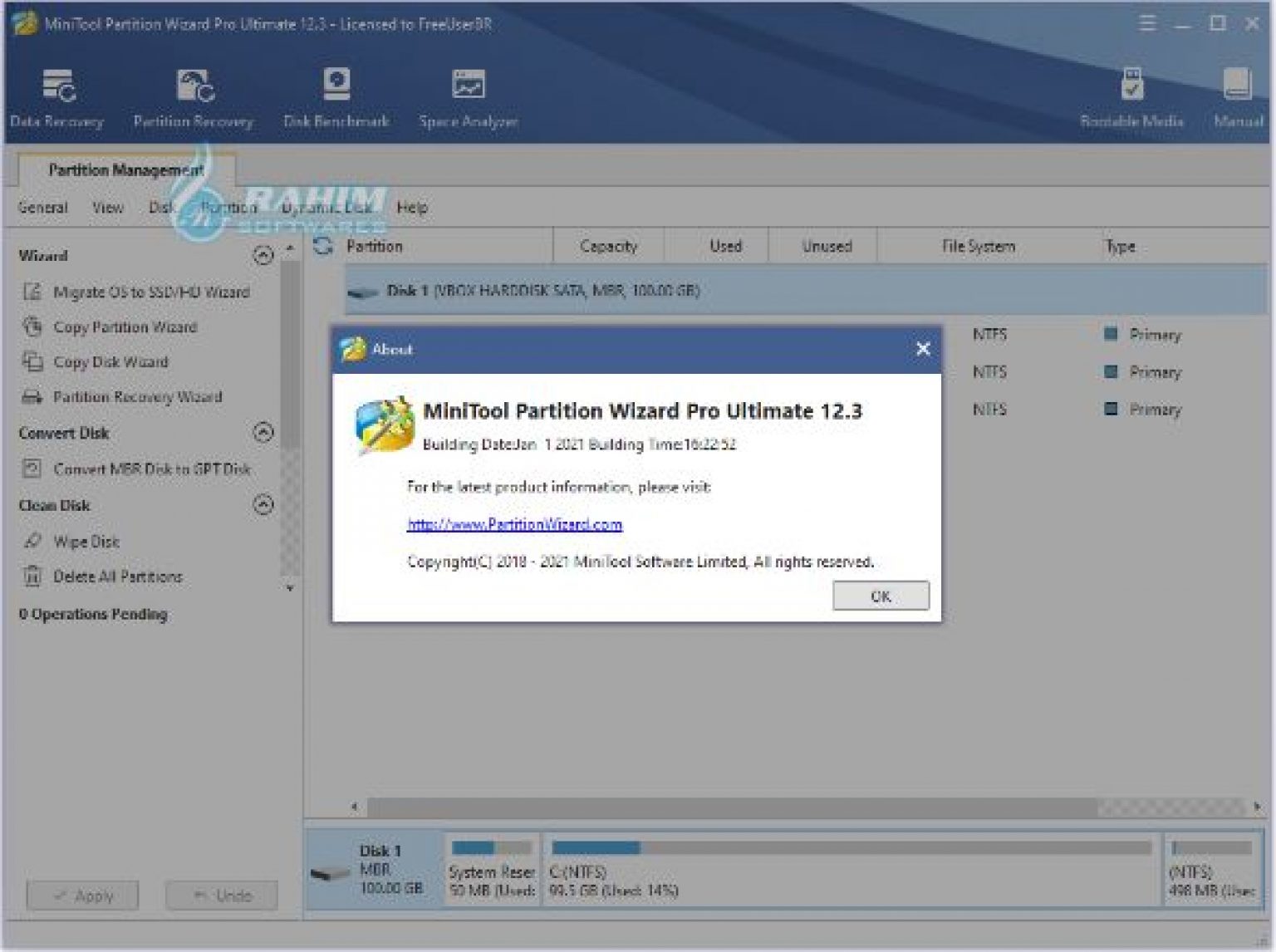Click the C: partition usage bar
The width and height of the screenshot is (1276, 952).
coord(851,847)
